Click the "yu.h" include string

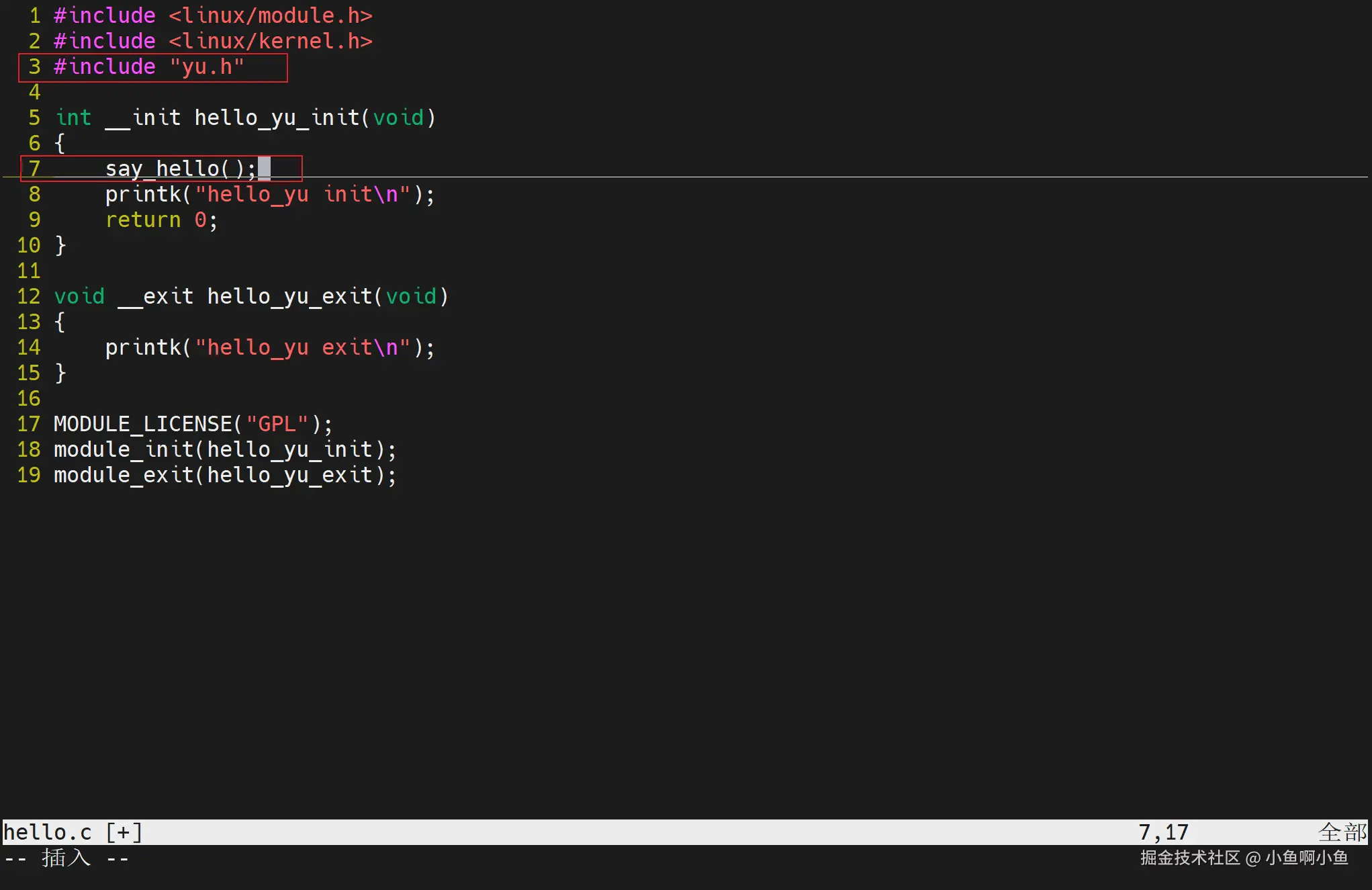pos(207,66)
